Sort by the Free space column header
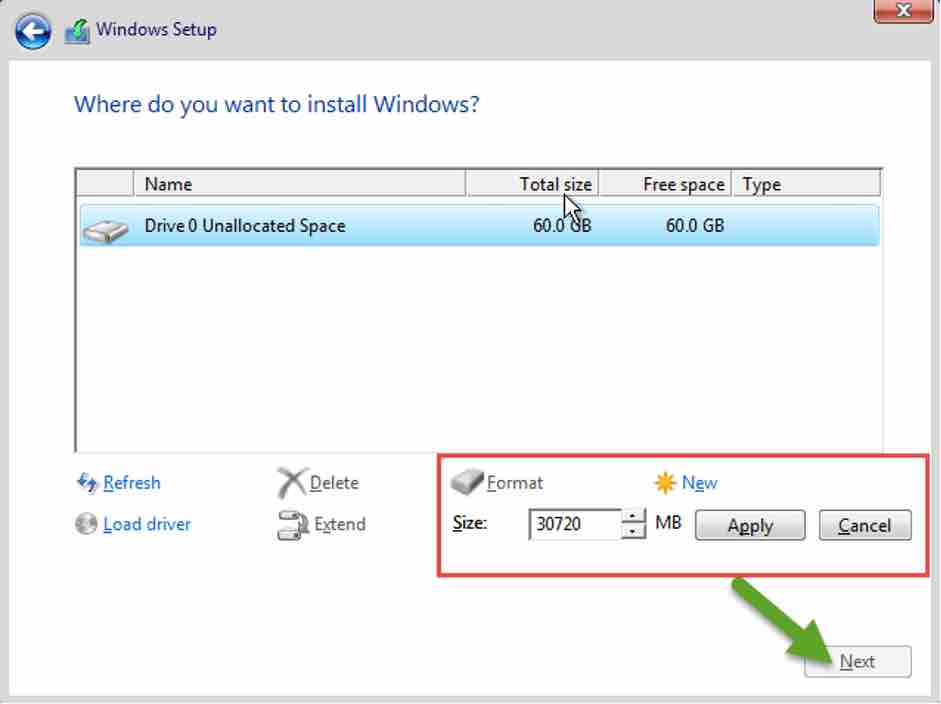941x704 pixels. point(665,184)
